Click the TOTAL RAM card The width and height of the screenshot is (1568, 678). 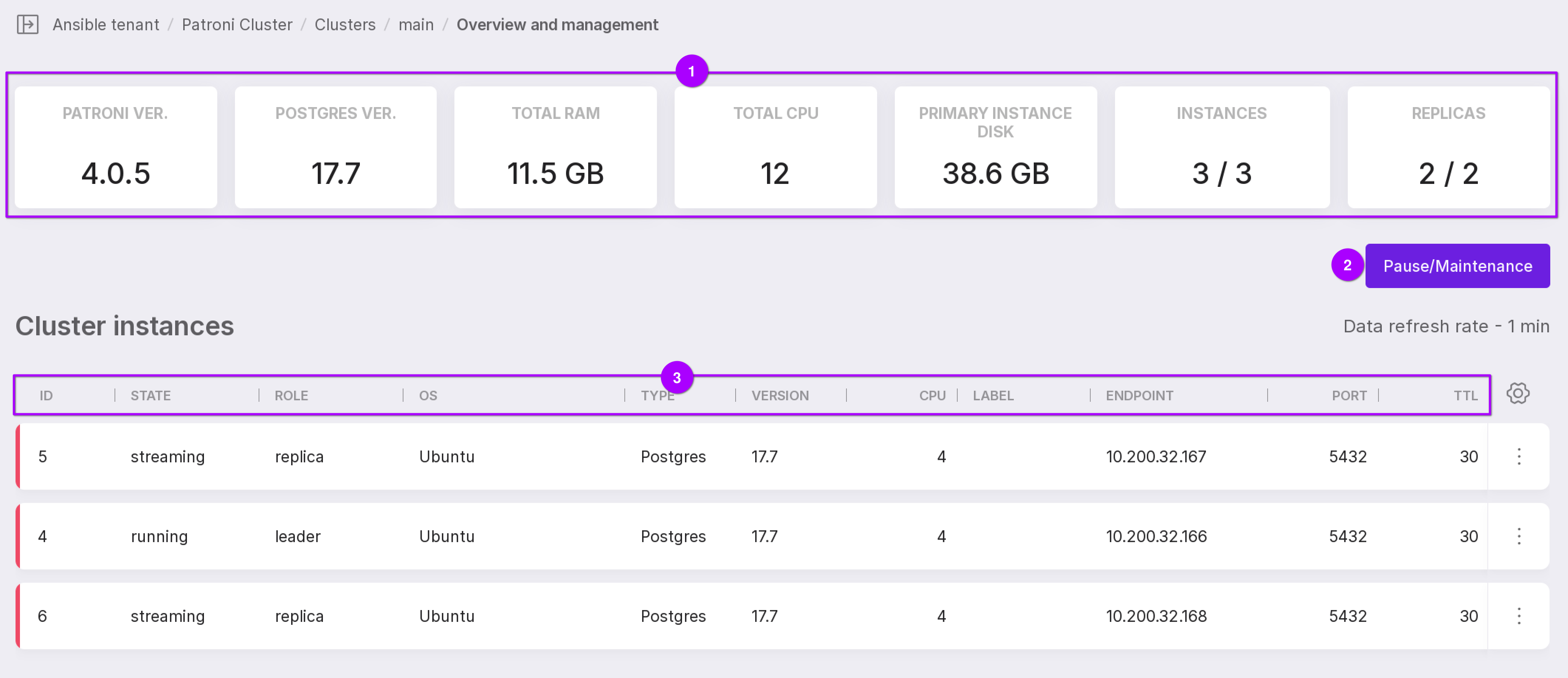pyautogui.click(x=555, y=147)
